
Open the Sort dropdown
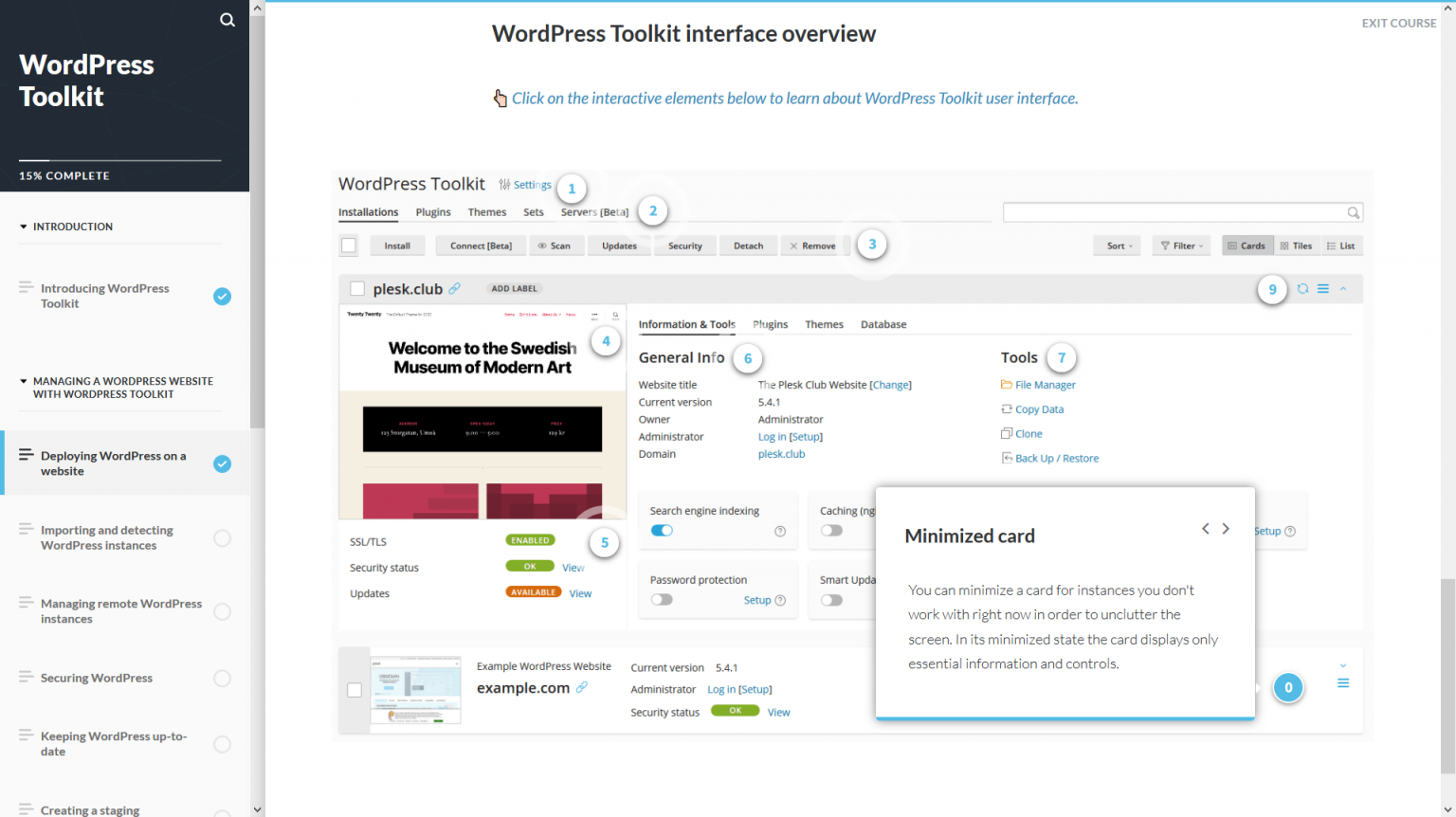tap(1119, 245)
